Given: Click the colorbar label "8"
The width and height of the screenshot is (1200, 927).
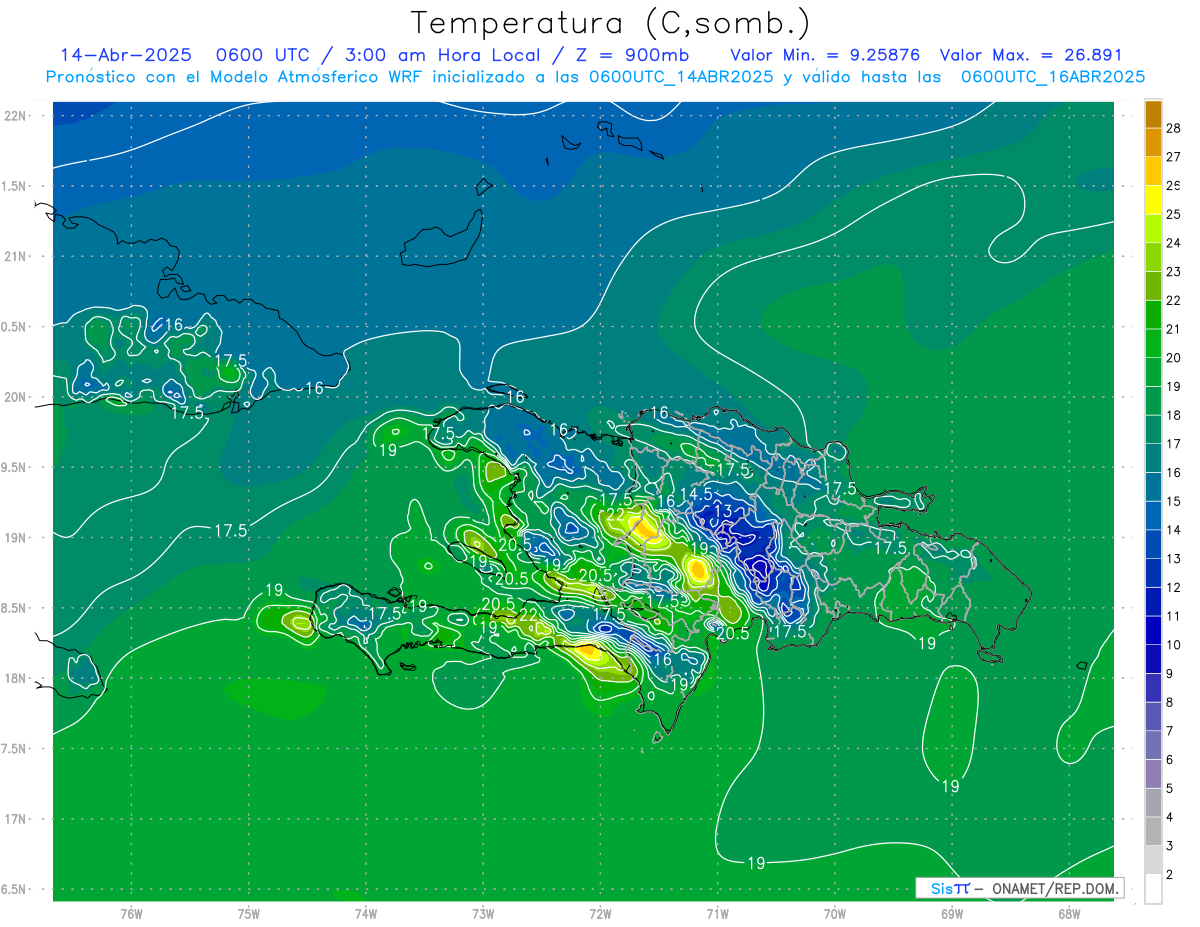Looking at the screenshot, I should [1170, 702].
